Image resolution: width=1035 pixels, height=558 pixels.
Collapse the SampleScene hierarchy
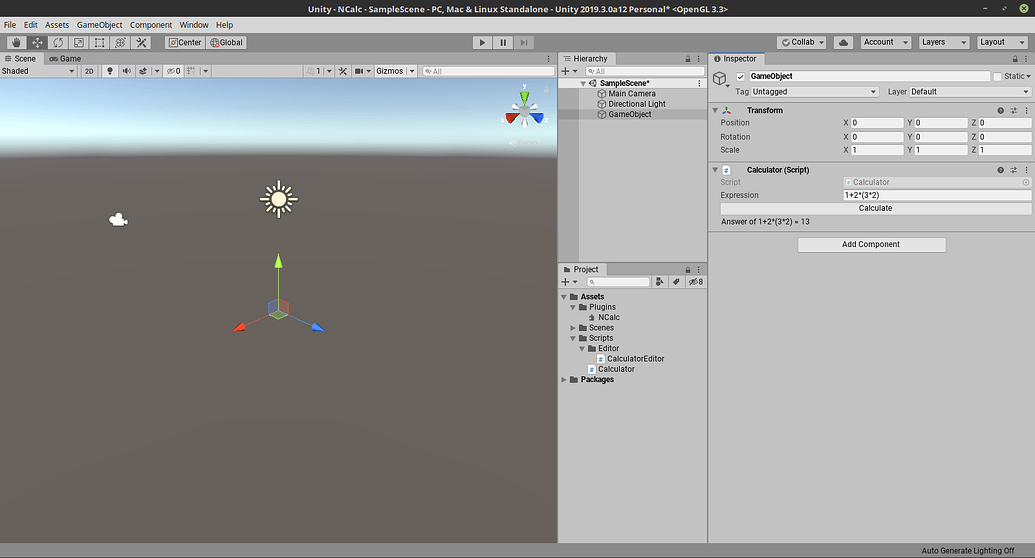[583, 83]
